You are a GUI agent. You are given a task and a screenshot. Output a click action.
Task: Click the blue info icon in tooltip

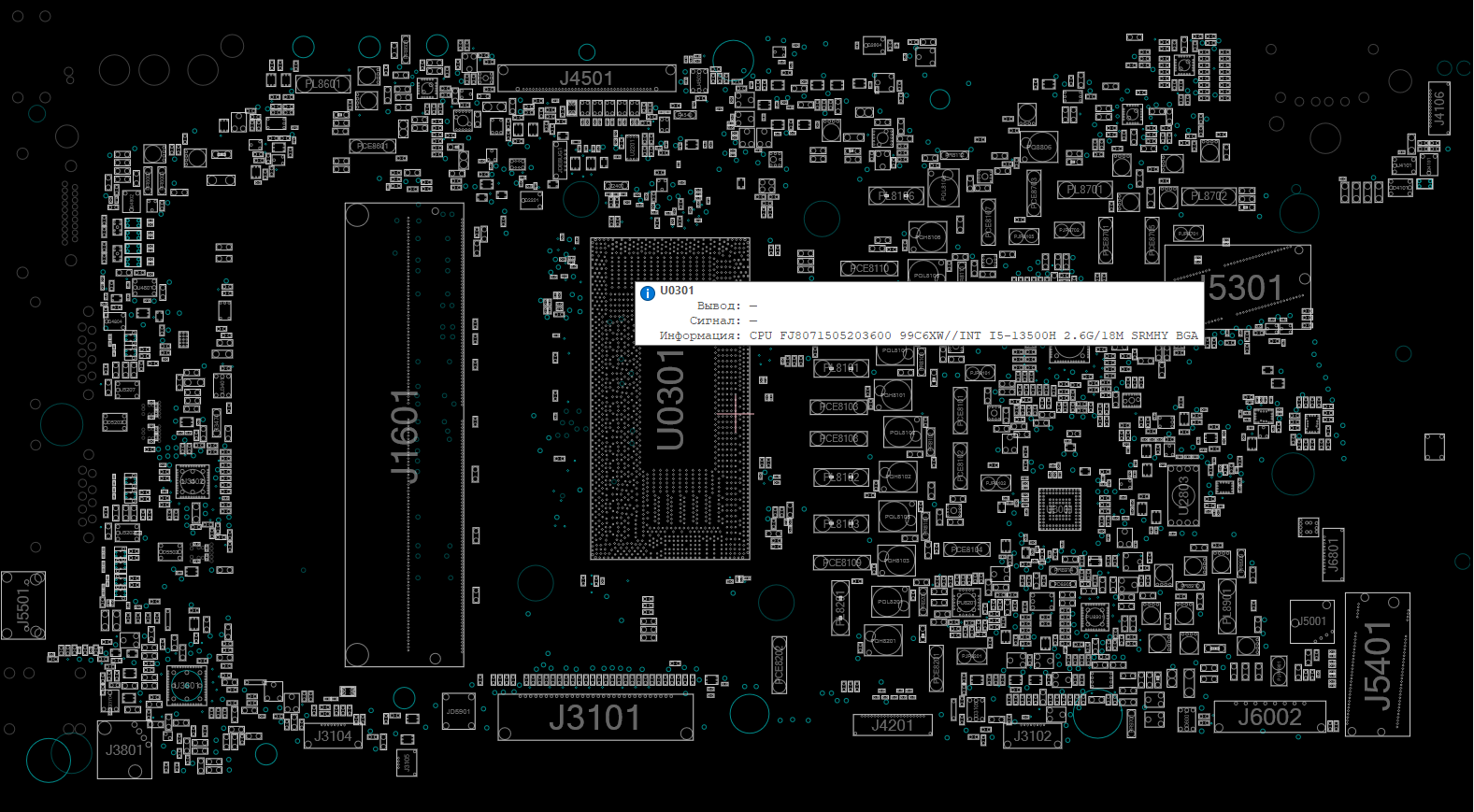tap(648, 293)
